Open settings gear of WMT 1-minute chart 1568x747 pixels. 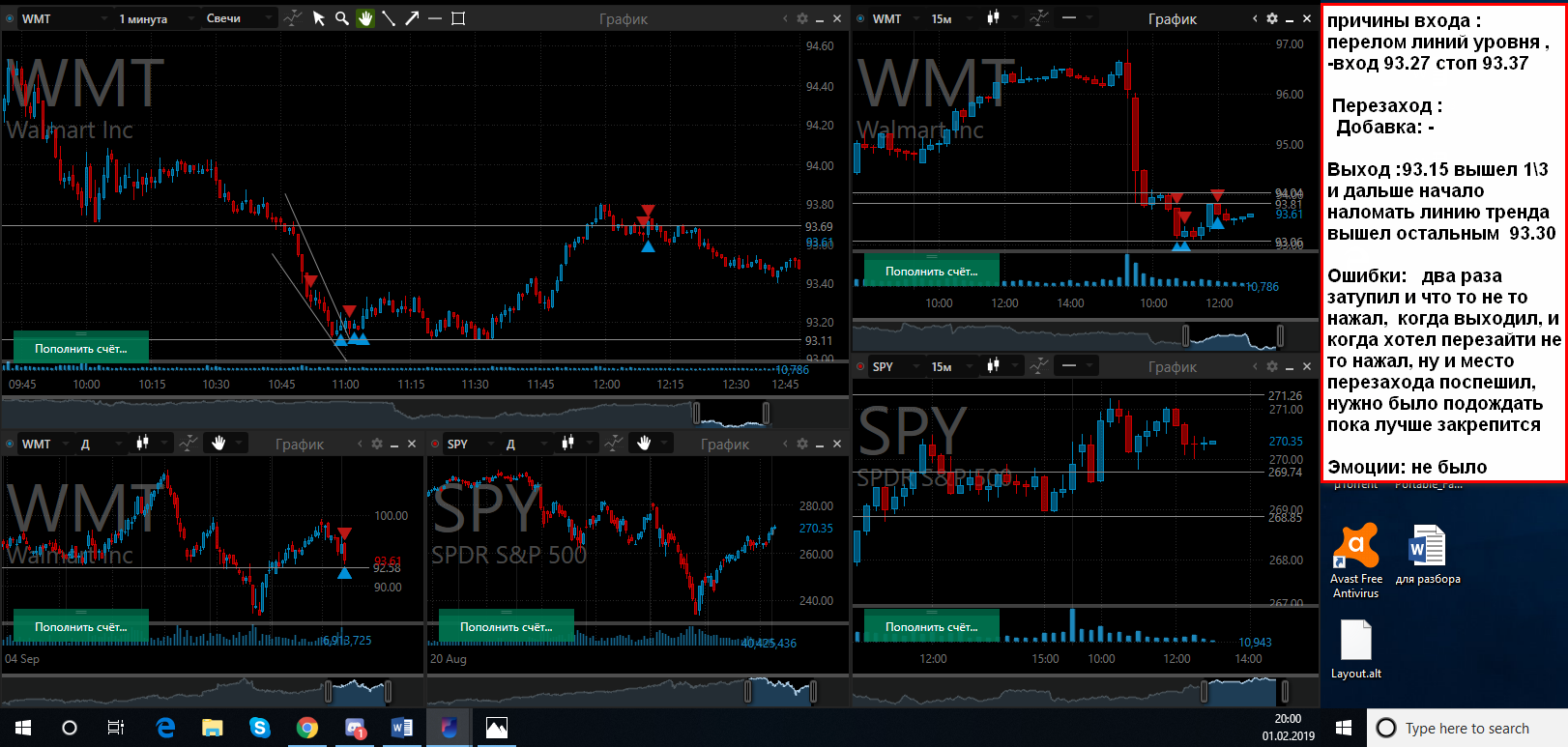(801, 18)
